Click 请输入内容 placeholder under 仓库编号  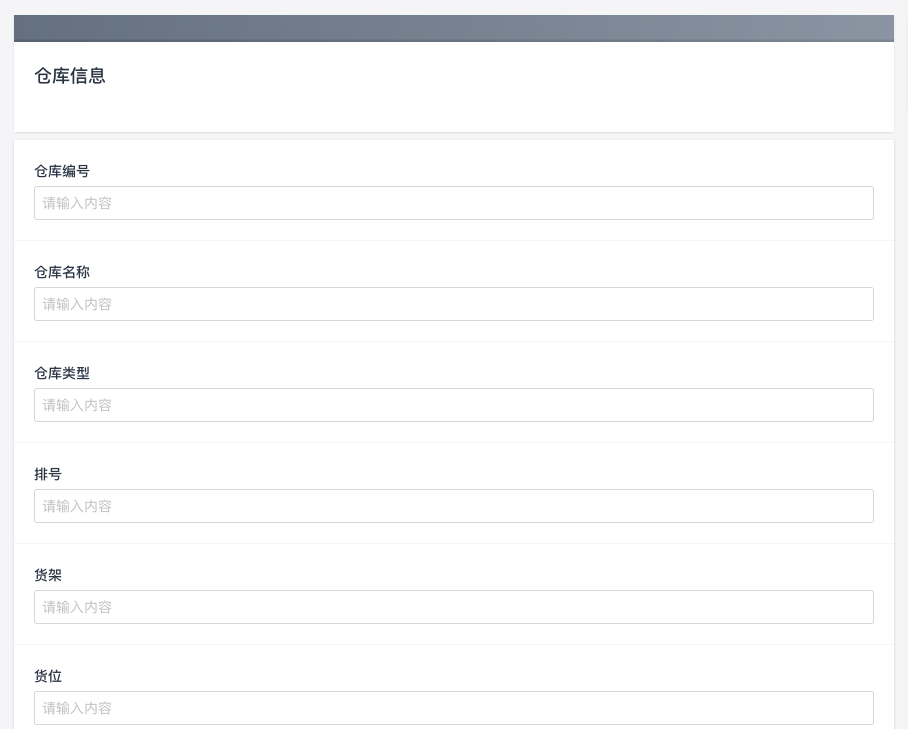click(x=77, y=203)
